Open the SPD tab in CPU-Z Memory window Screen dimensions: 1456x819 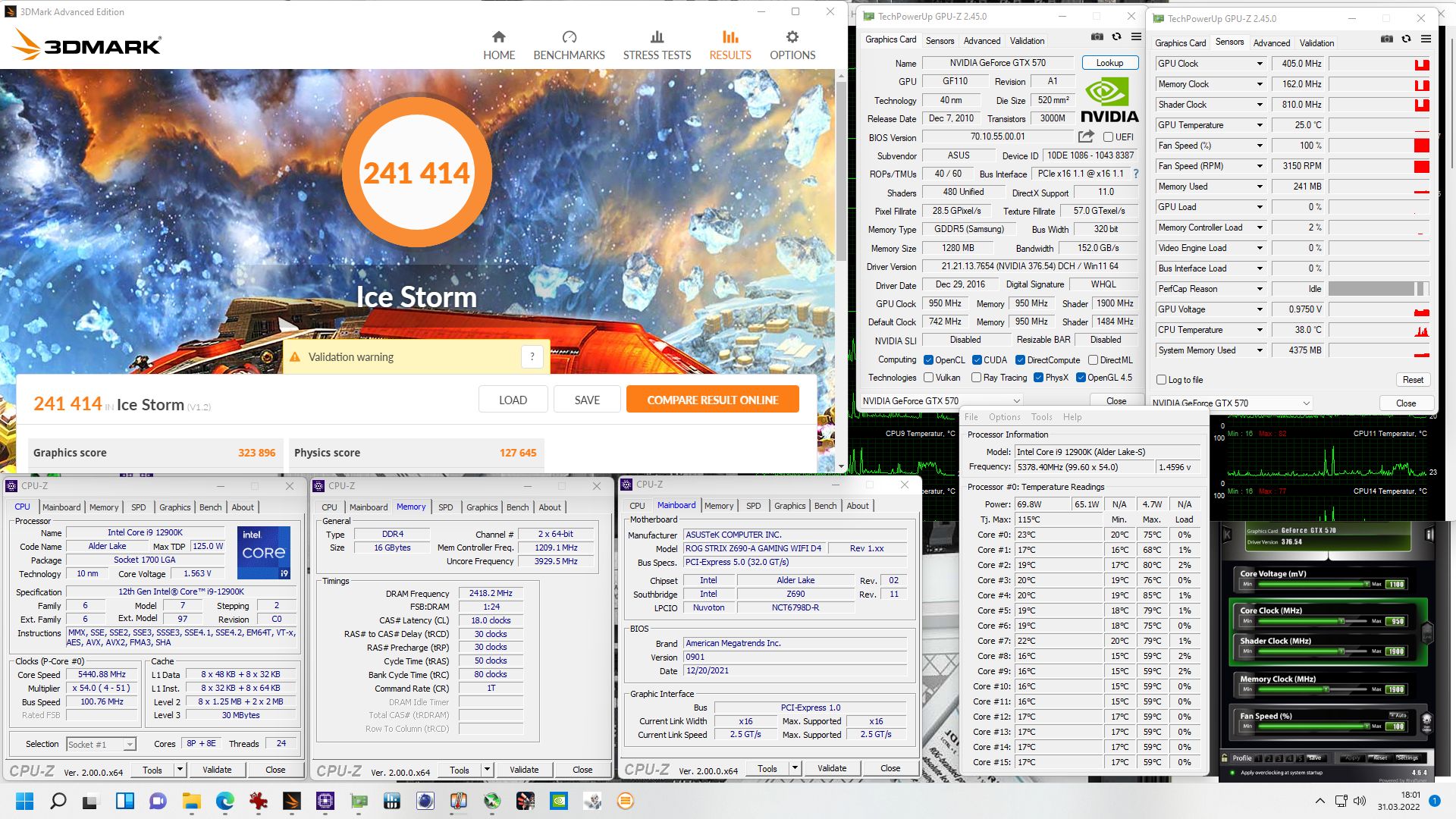coord(446,507)
